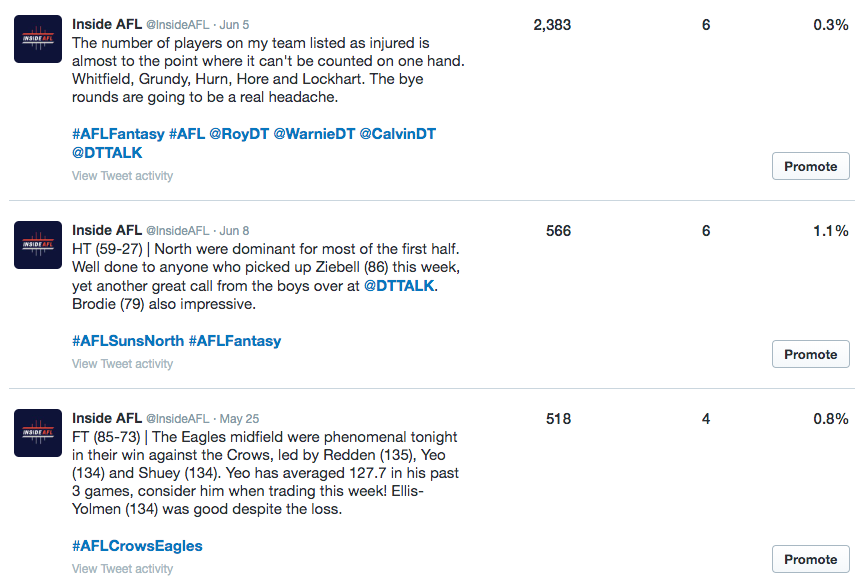Open the #AFLFantasy hashtag in Jun 5 tweet
Screen dimensions: 865x588
click(118, 134)
